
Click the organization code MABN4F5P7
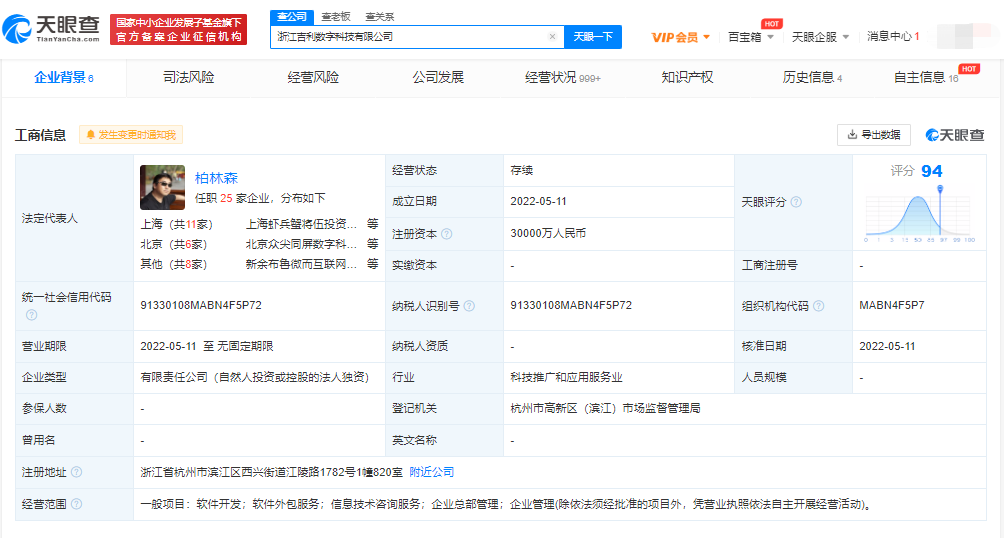tap(892, 306)
